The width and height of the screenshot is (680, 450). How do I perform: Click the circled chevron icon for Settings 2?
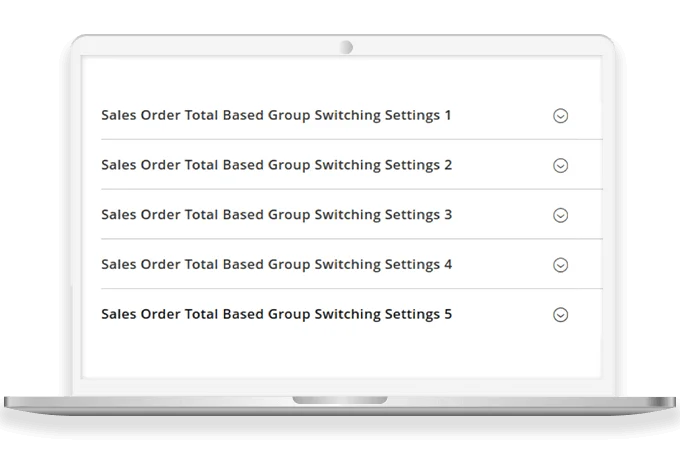pos(560,166)
